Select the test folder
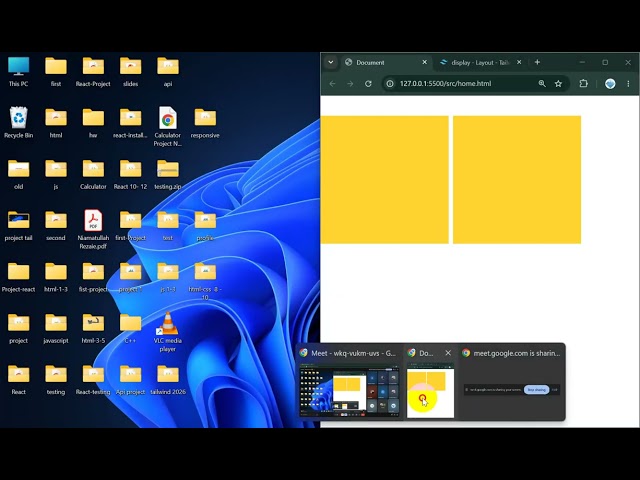The height and width of the screenshot is (480, 640). pos(168,226)
